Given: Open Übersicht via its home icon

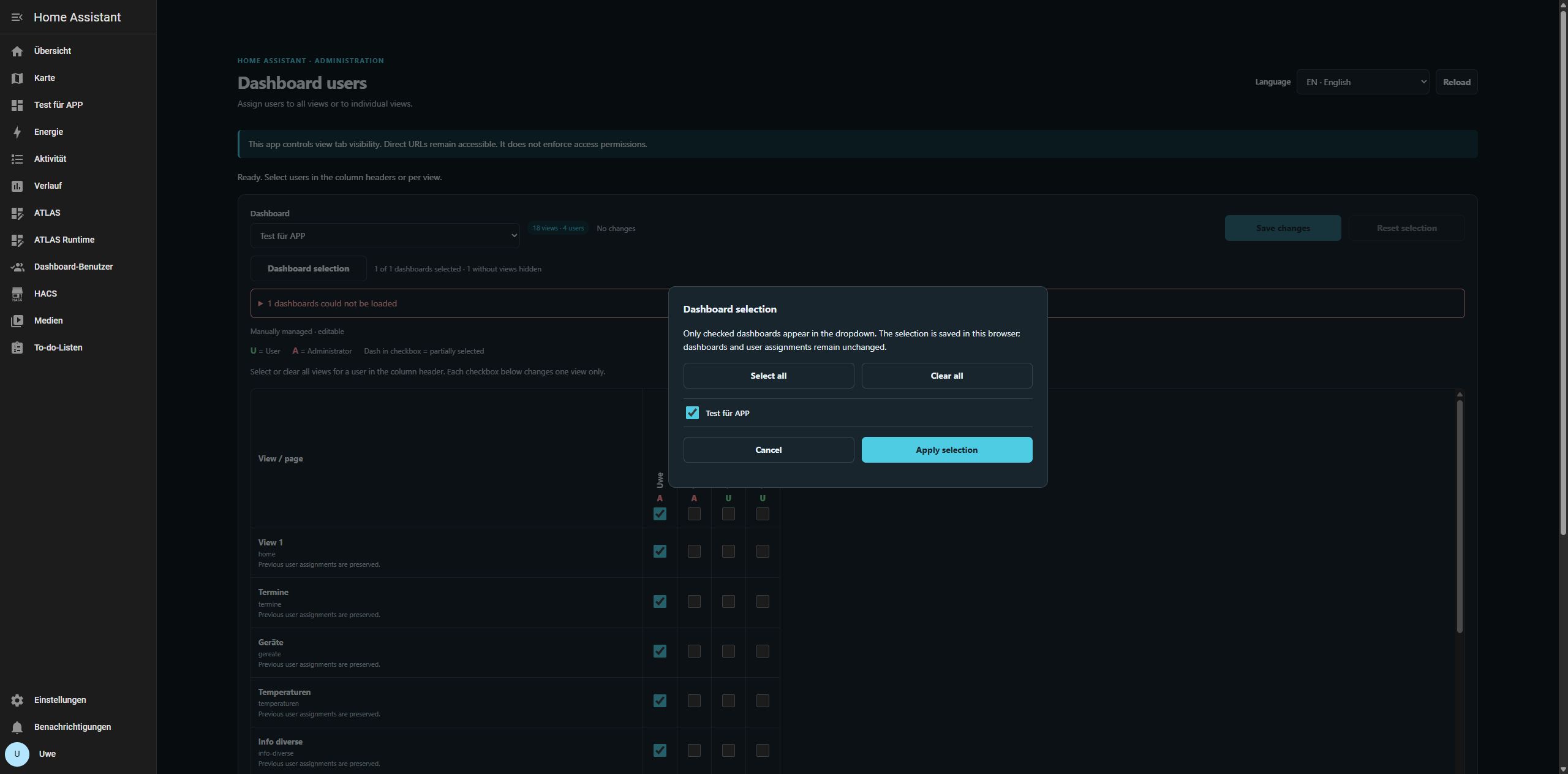Looking at the screenshot, I should 17,51.
